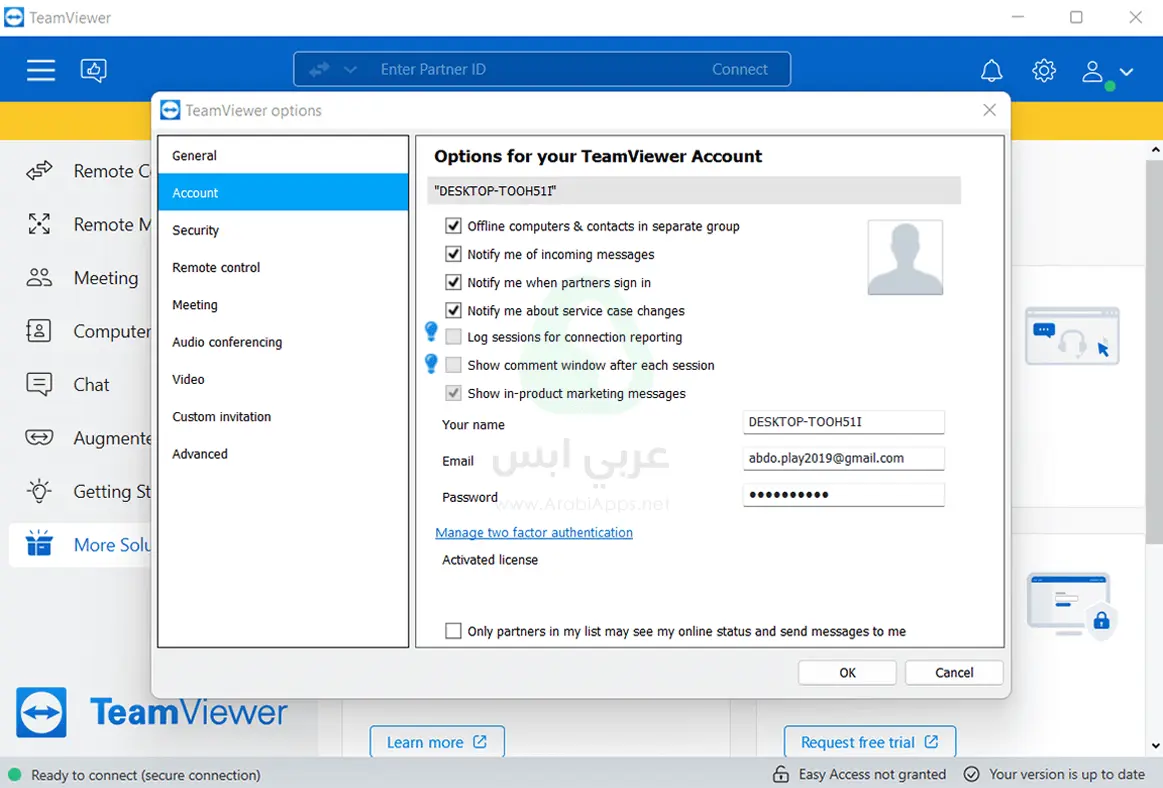
Task: Switch to the Security options section
Action: click(195, 230)
